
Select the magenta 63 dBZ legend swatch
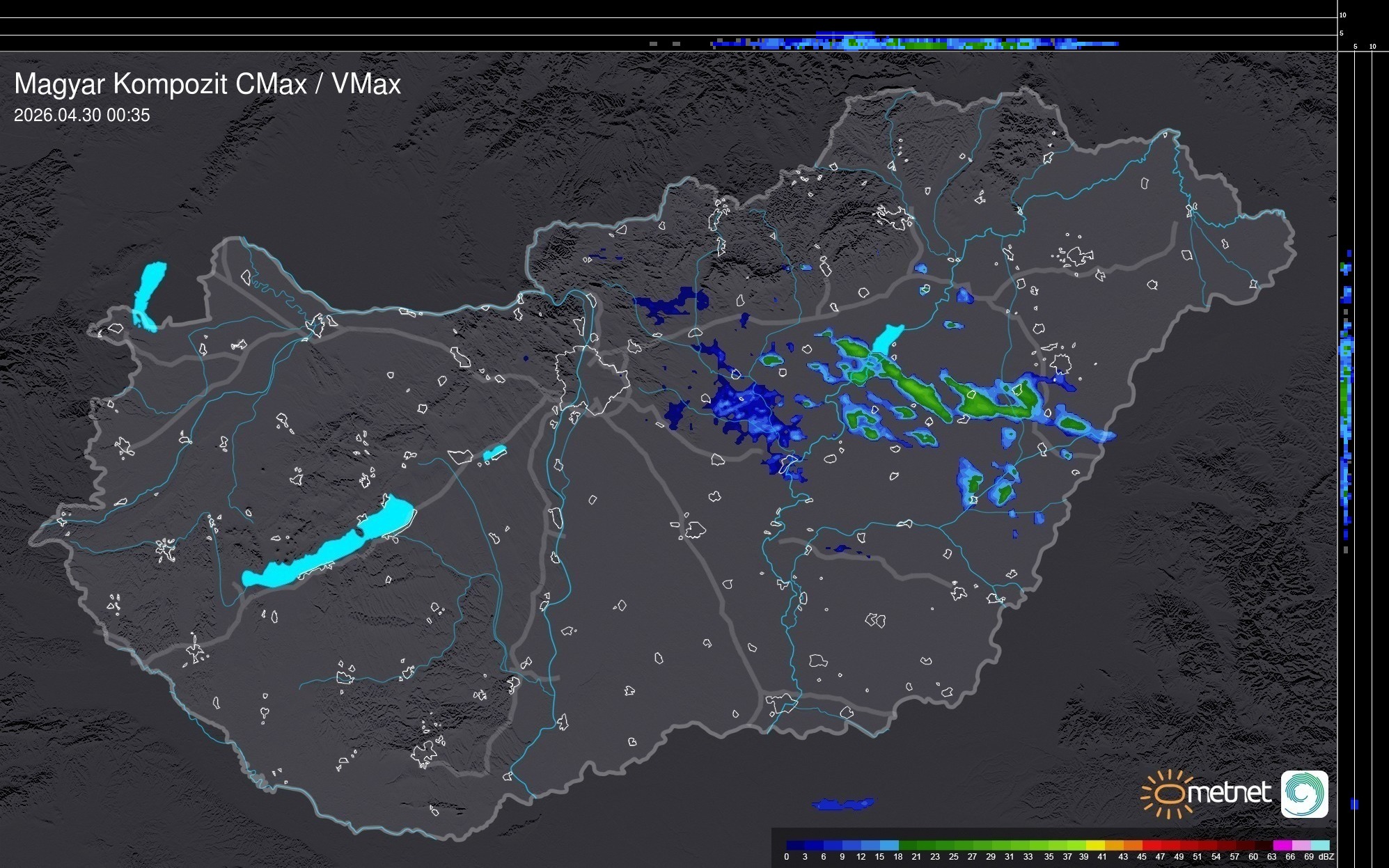(x=1281, y=845)
